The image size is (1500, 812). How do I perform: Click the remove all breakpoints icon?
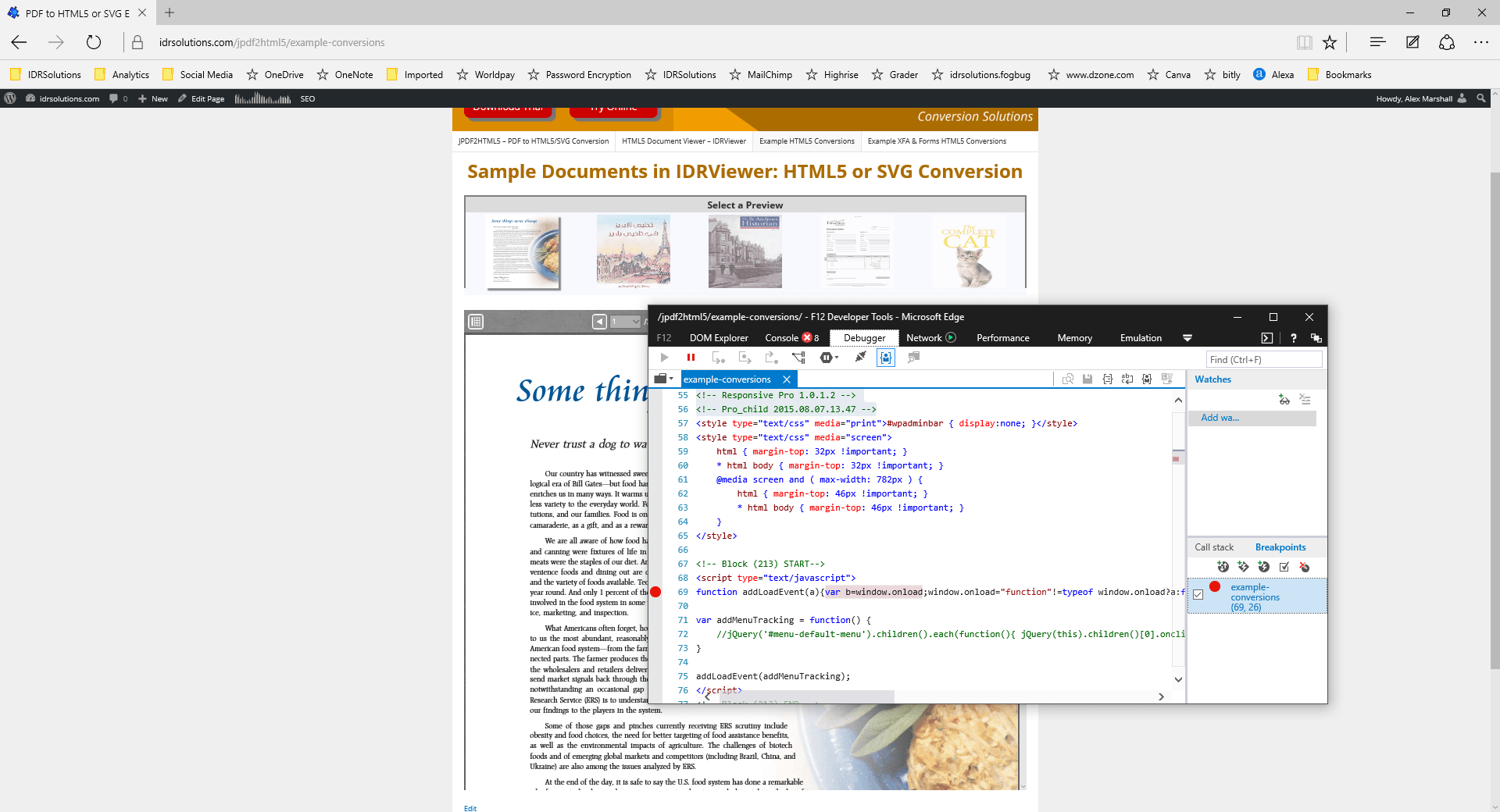click(x=1304, y=567)
